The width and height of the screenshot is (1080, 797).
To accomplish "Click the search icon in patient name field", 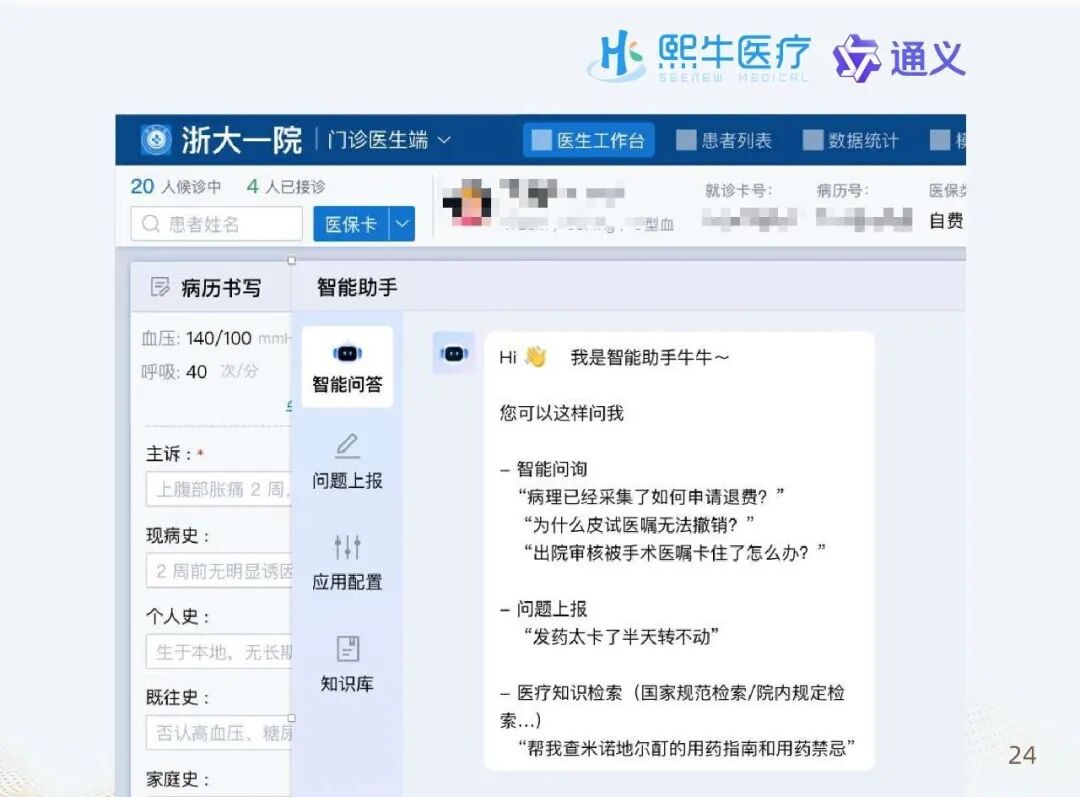I will [x=151, y=224].
